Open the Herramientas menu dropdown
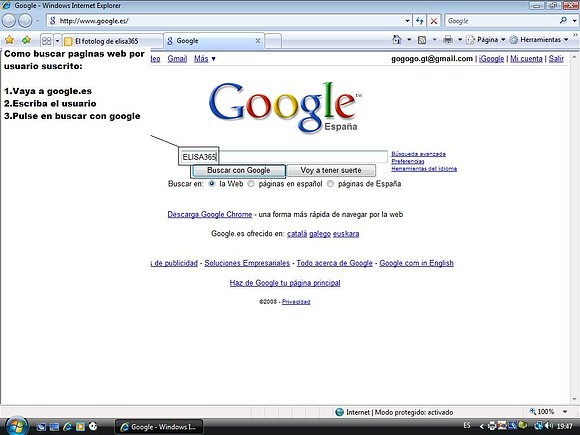The height and width of the screenshot is (435, 580). coord(539,40)
